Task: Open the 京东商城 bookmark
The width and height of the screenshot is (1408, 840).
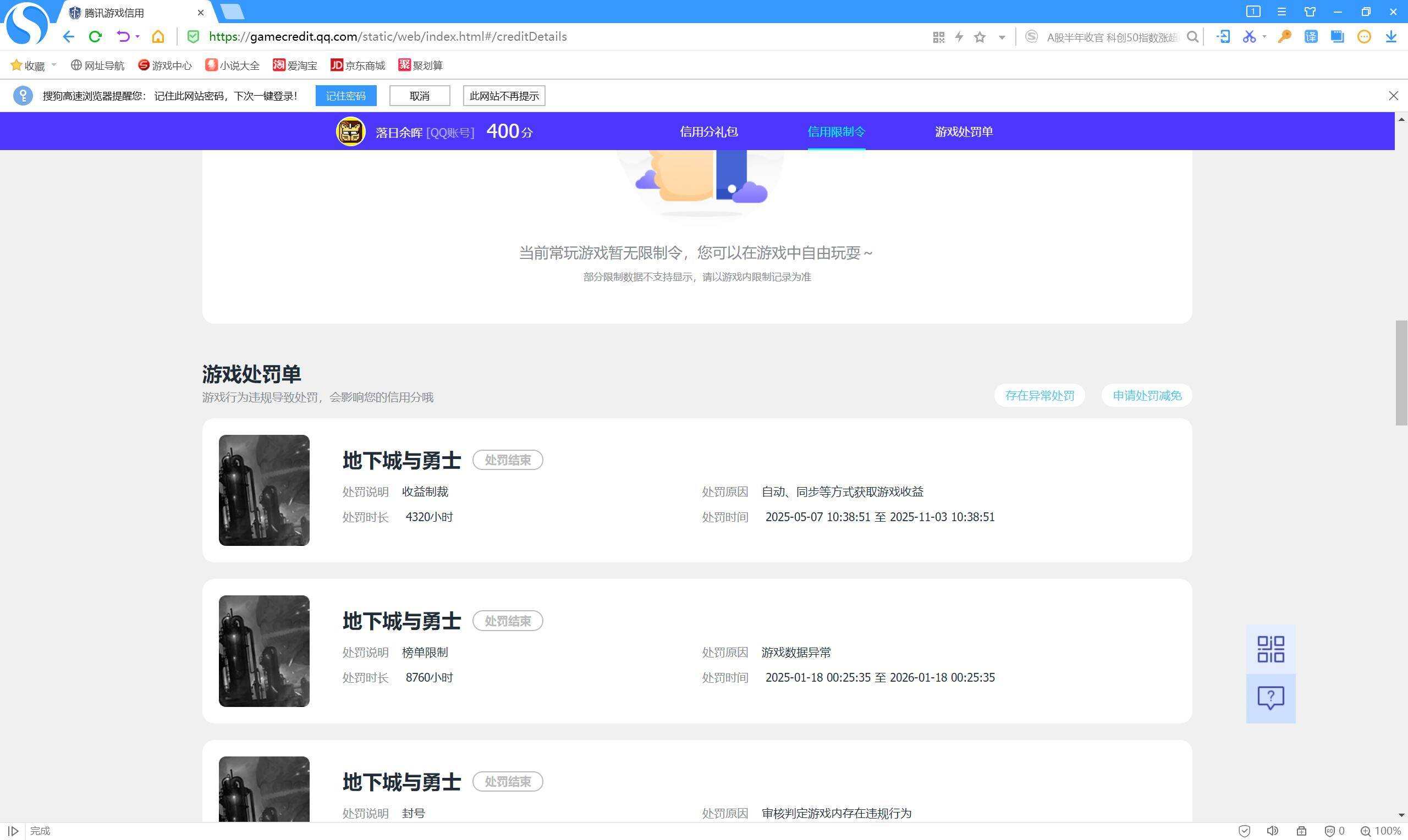Action: click(x=358, y=65)
